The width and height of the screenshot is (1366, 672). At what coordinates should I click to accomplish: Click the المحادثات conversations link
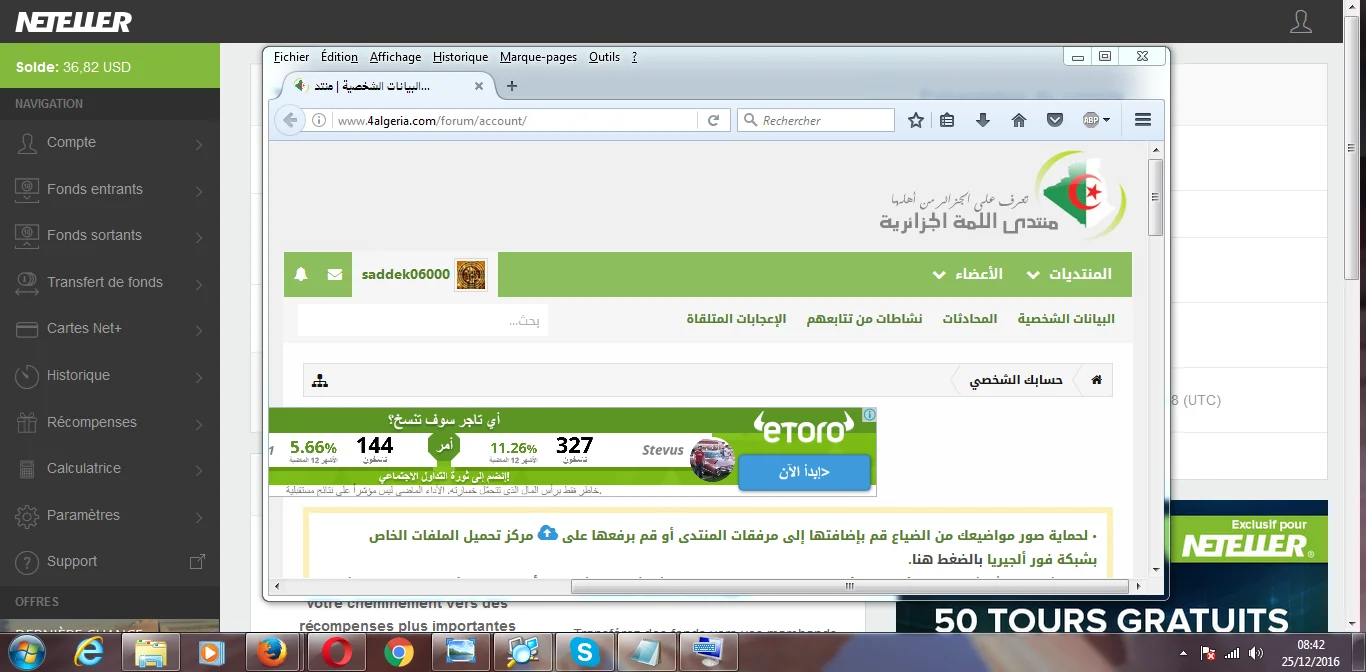(969, 319)
